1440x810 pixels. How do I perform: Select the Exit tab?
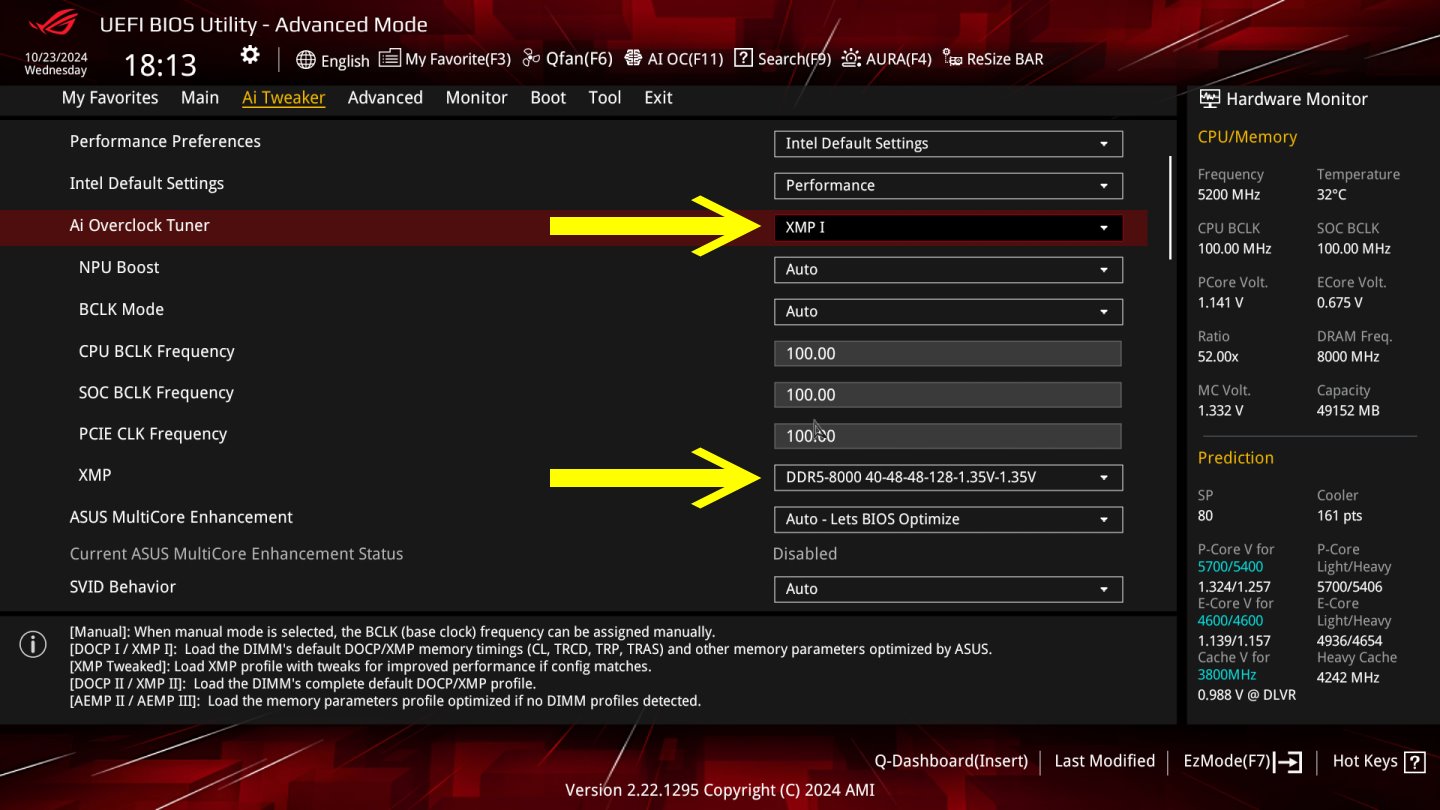pyautogui.click(x=658, y=98)
